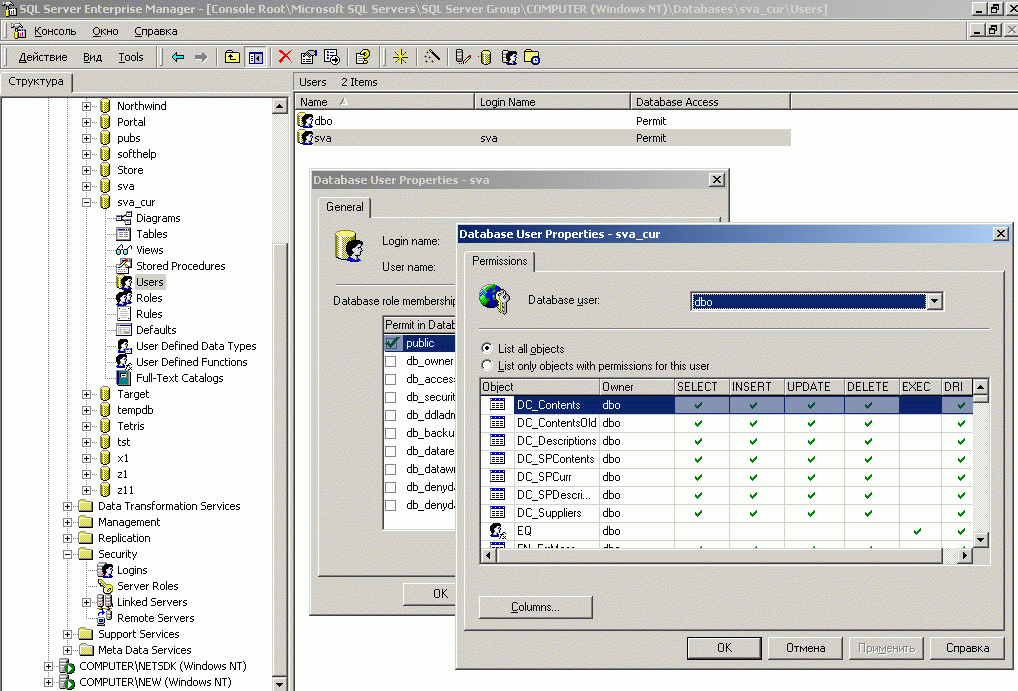Sort list by Login Name column header
The image size is (1018, 691).
552,102
